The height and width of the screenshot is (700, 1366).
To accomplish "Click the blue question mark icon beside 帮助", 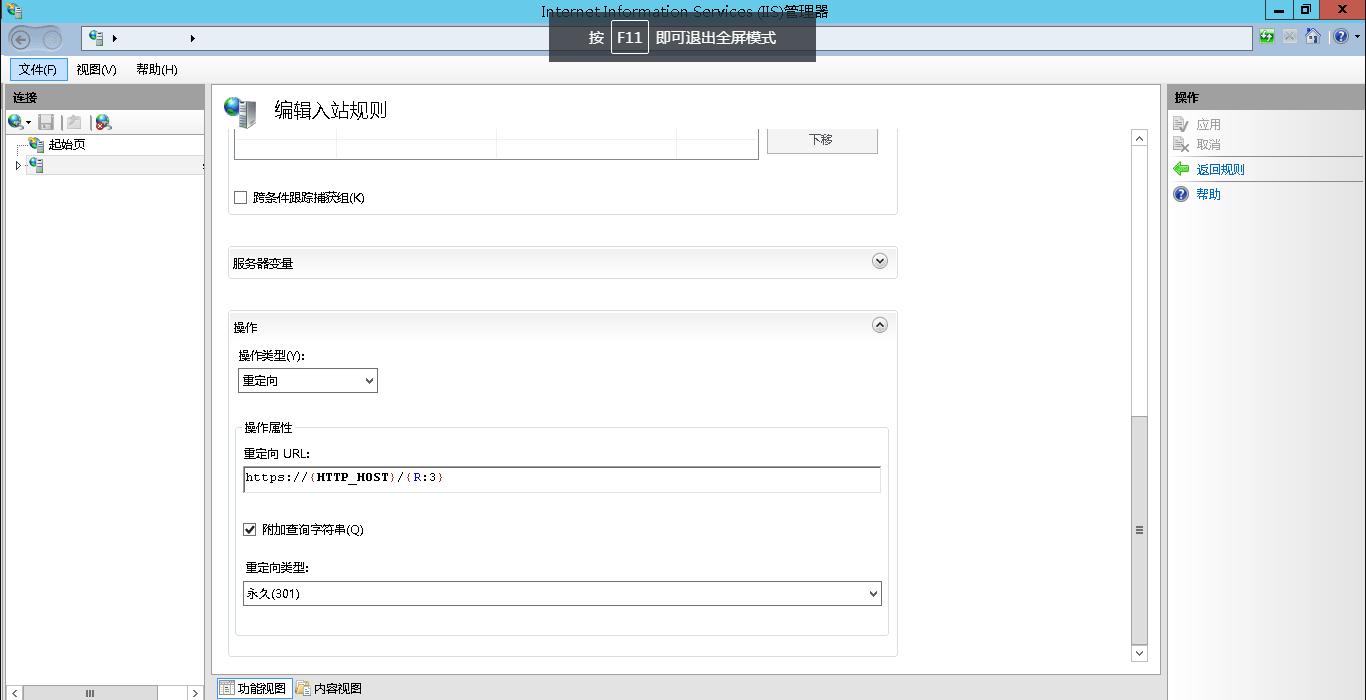I will coord(1181,194).
